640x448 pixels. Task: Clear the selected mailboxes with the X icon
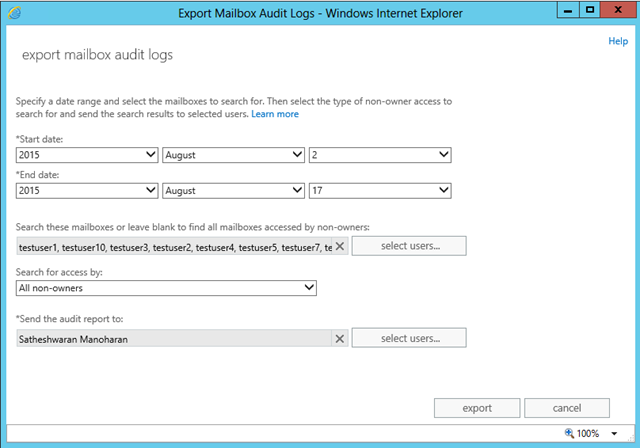[x=340, y=246]
